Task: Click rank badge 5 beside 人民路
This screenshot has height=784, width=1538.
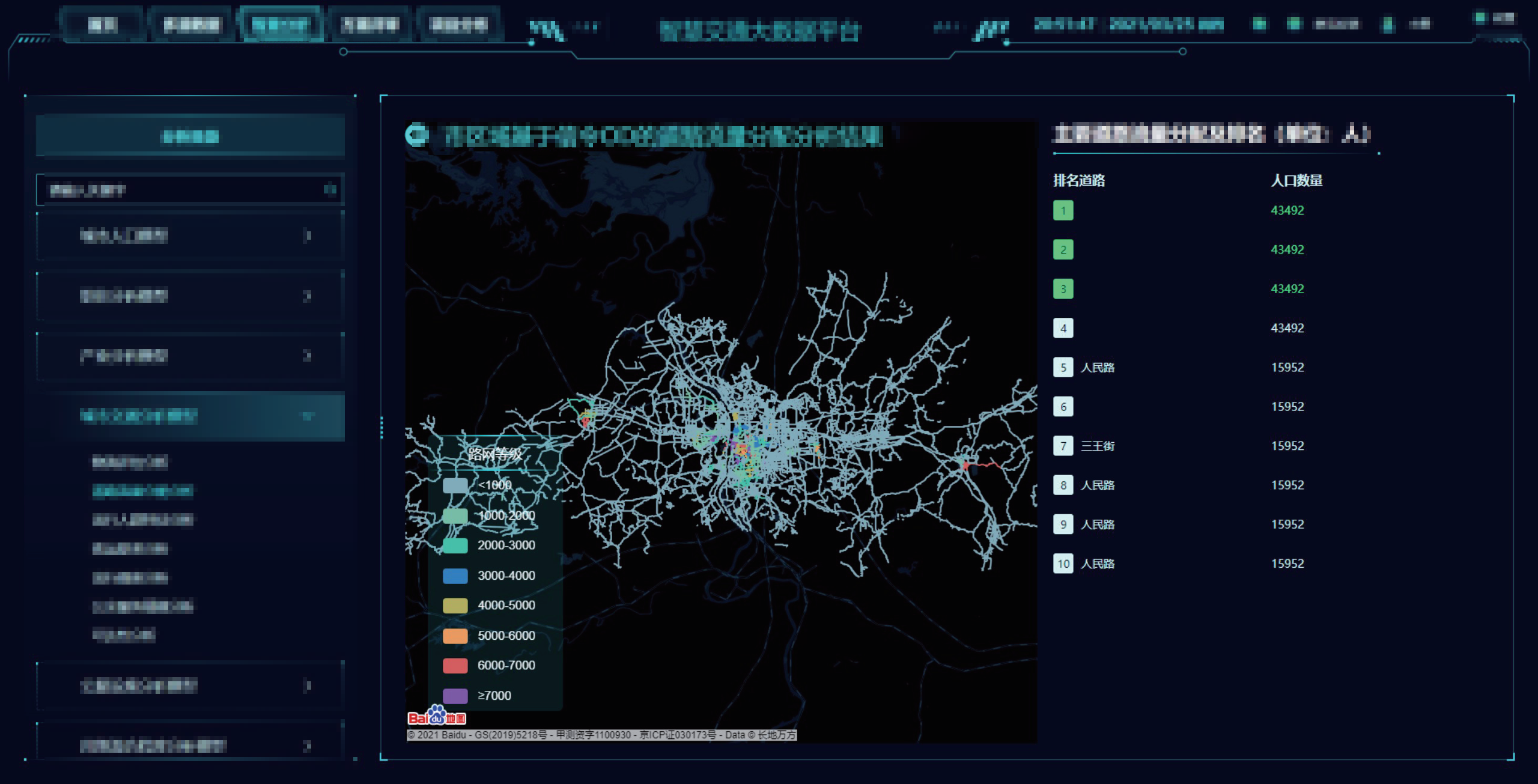Action: pyautogui.click(x=1063, y=367)
